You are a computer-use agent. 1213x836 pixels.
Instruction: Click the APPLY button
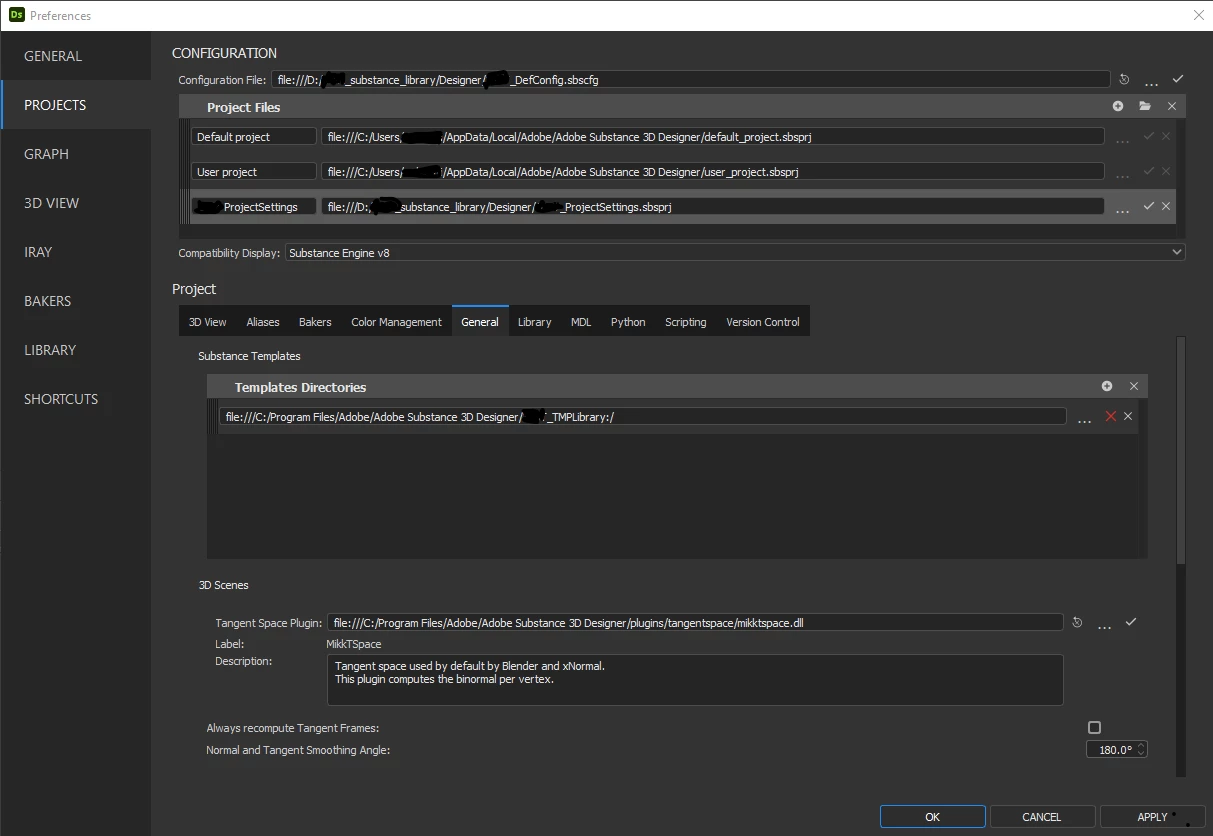[x=1152, y=817]
